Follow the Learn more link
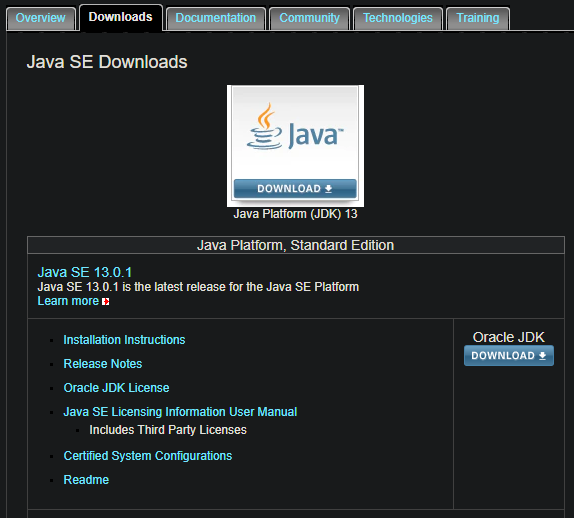The height and width of the screenshot is (518, 574). (x=68, y=301)
